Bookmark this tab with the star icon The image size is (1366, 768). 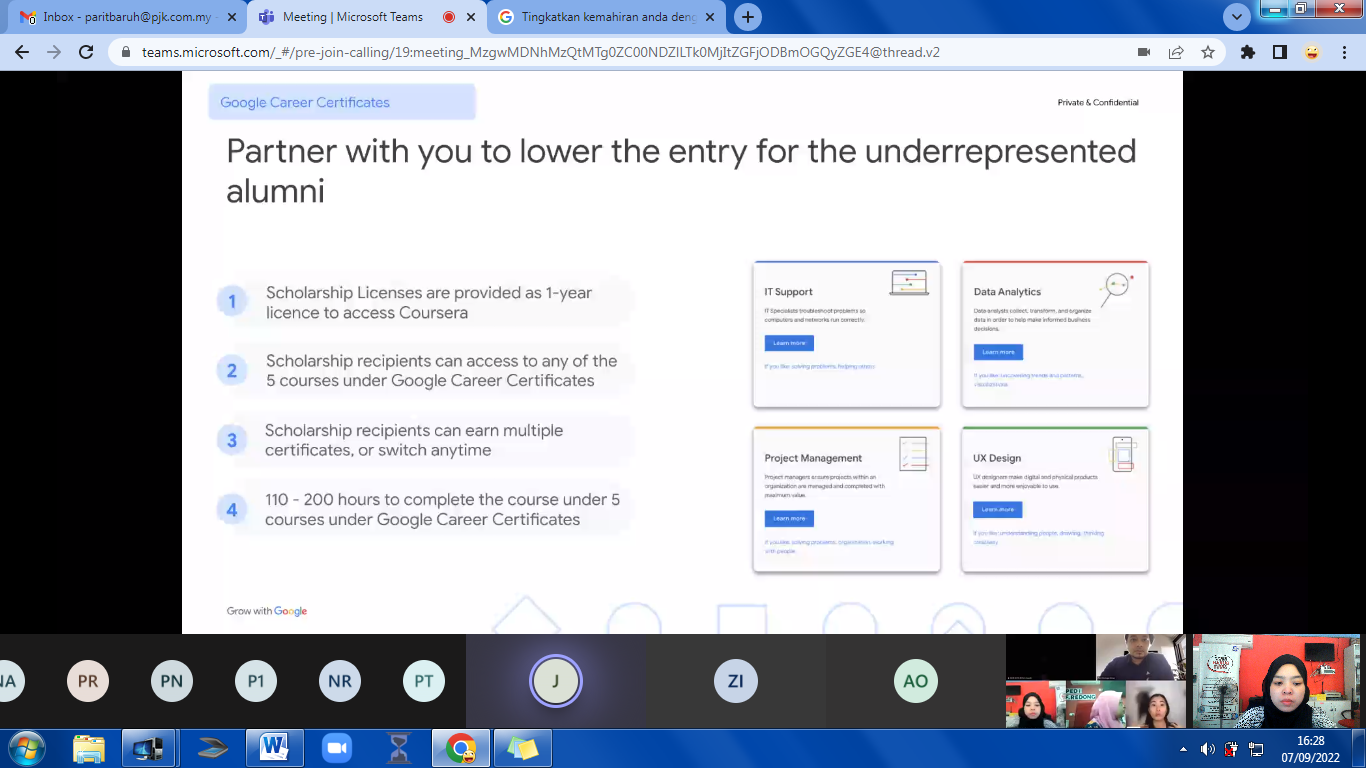click(x=1208, y=52)
